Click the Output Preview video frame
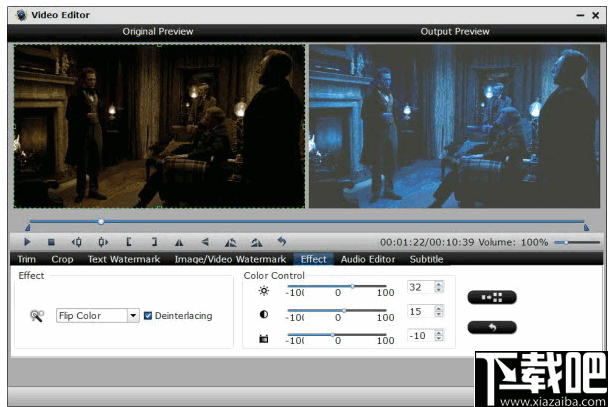610x407 pixels. (454, 126)
